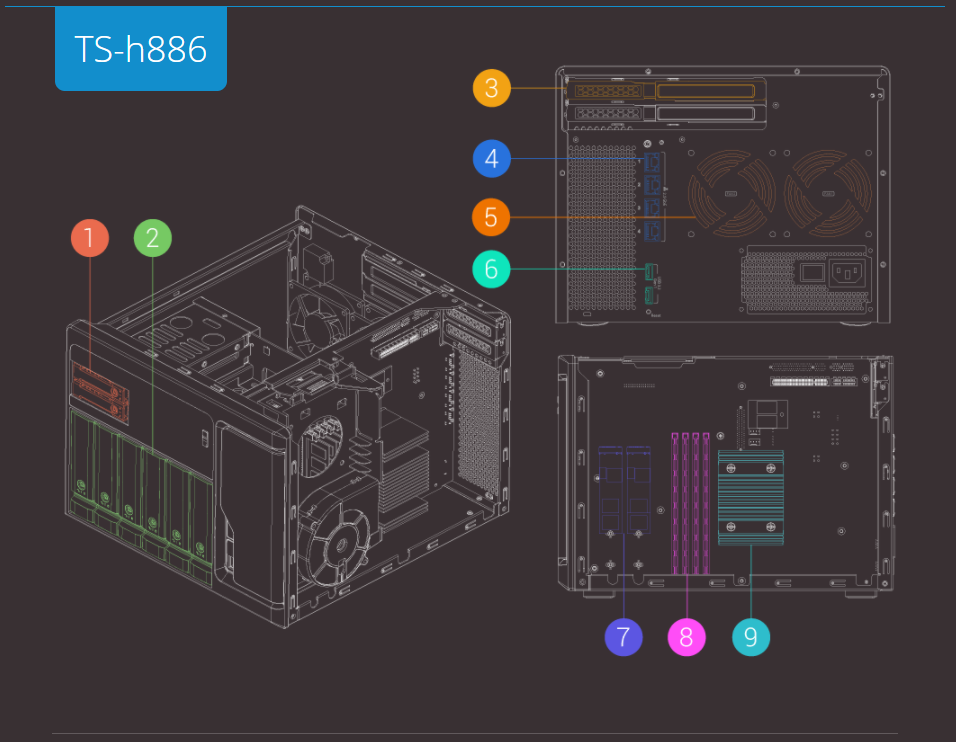Click the power rocker switch on rear panel
The image size is (956, 742).
(x=811, y=271)
